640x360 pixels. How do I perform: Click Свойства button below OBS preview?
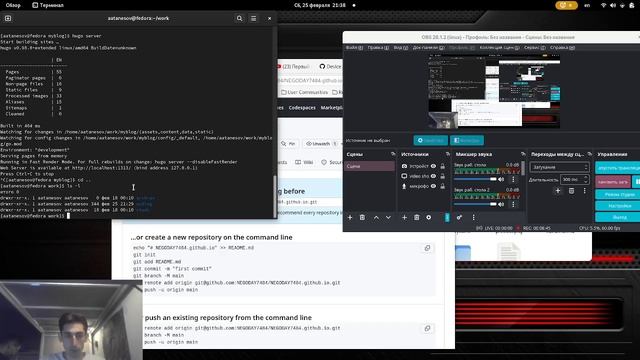pyautogui.click(x=430, y=140)
